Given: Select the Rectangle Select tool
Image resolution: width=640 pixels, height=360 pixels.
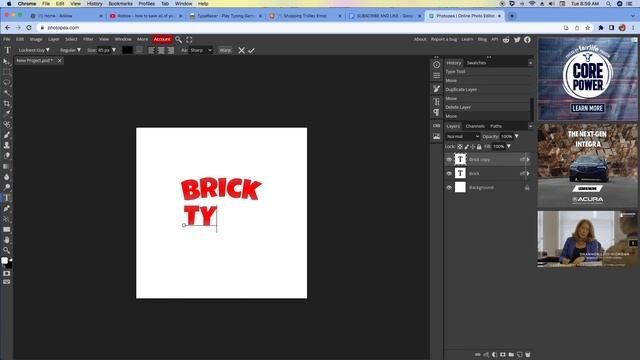Looking at the screenshot, I should pos(7,72).
